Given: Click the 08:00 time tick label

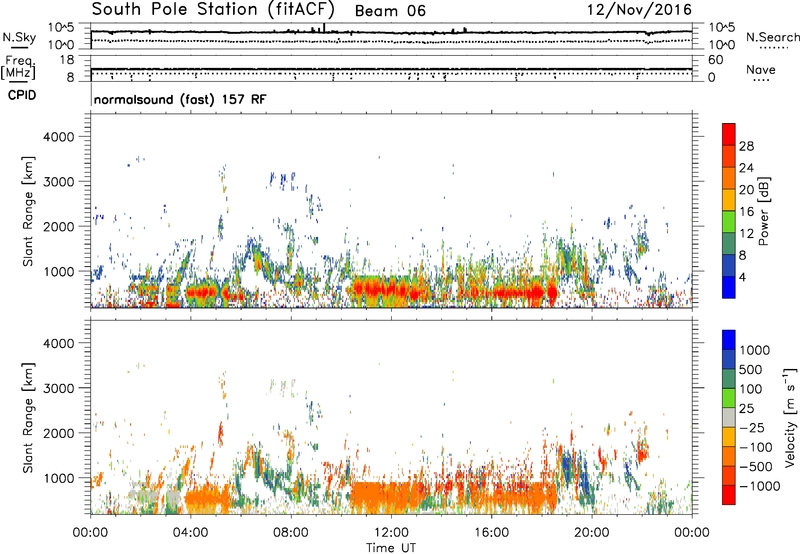Looking at the screenshot, I should (291, 533).
